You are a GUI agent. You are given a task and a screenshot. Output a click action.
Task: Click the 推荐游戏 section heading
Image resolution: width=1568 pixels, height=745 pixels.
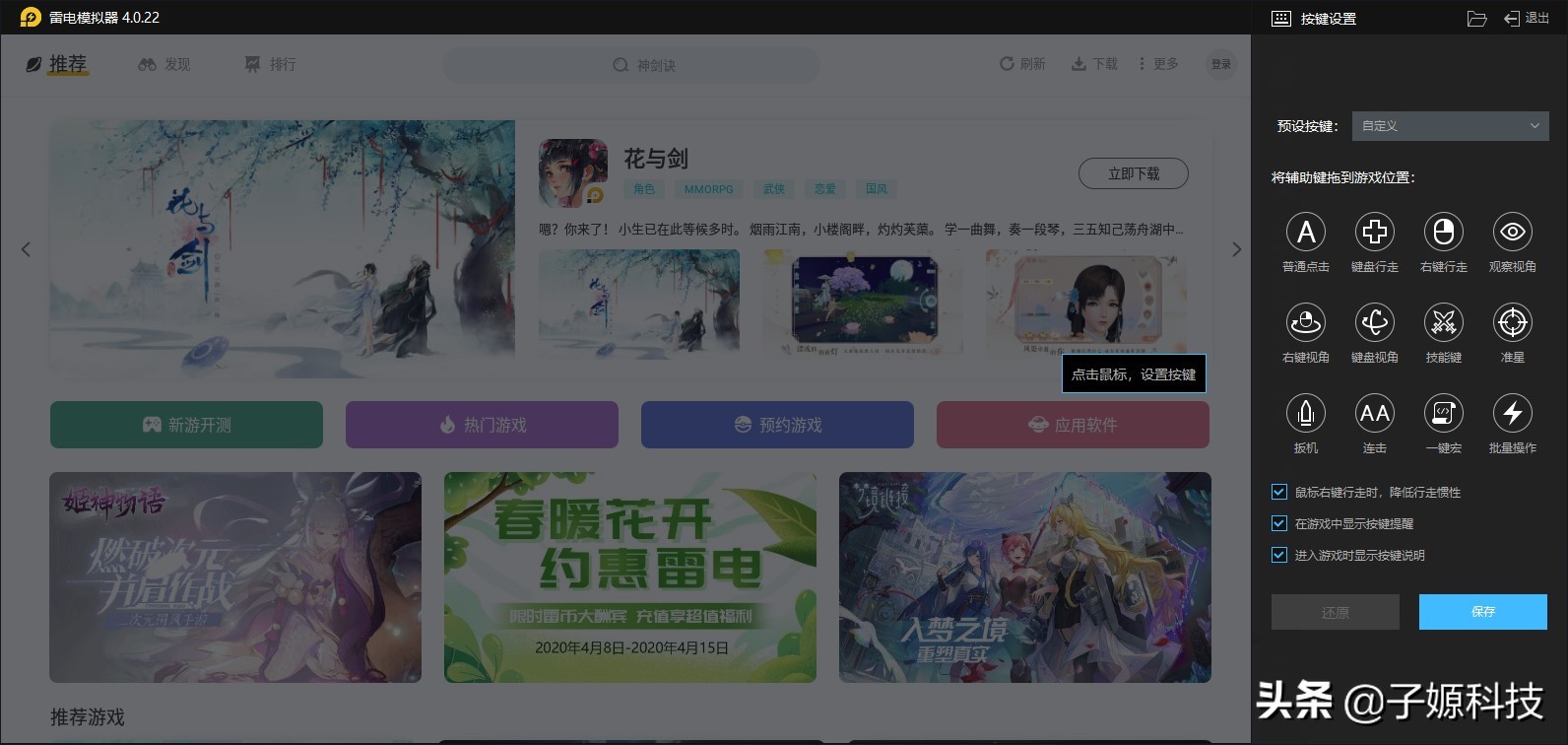tap(88, 717)
